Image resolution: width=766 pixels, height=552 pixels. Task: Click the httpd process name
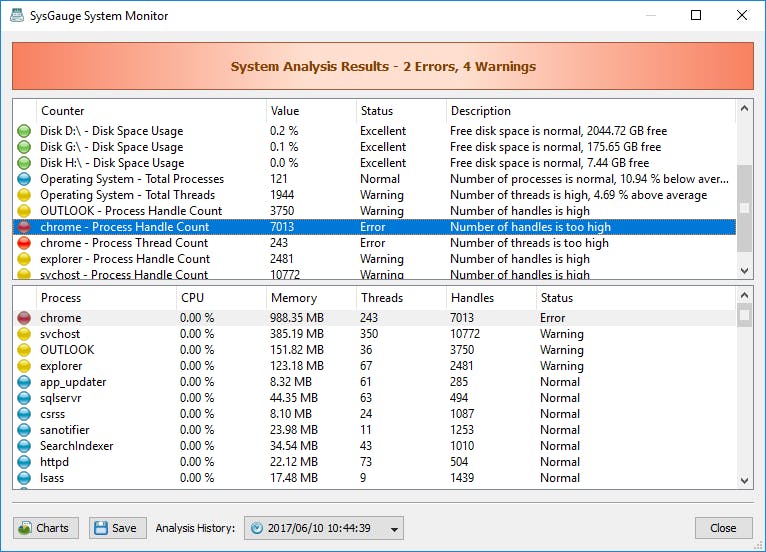click(x=54, y=462)
